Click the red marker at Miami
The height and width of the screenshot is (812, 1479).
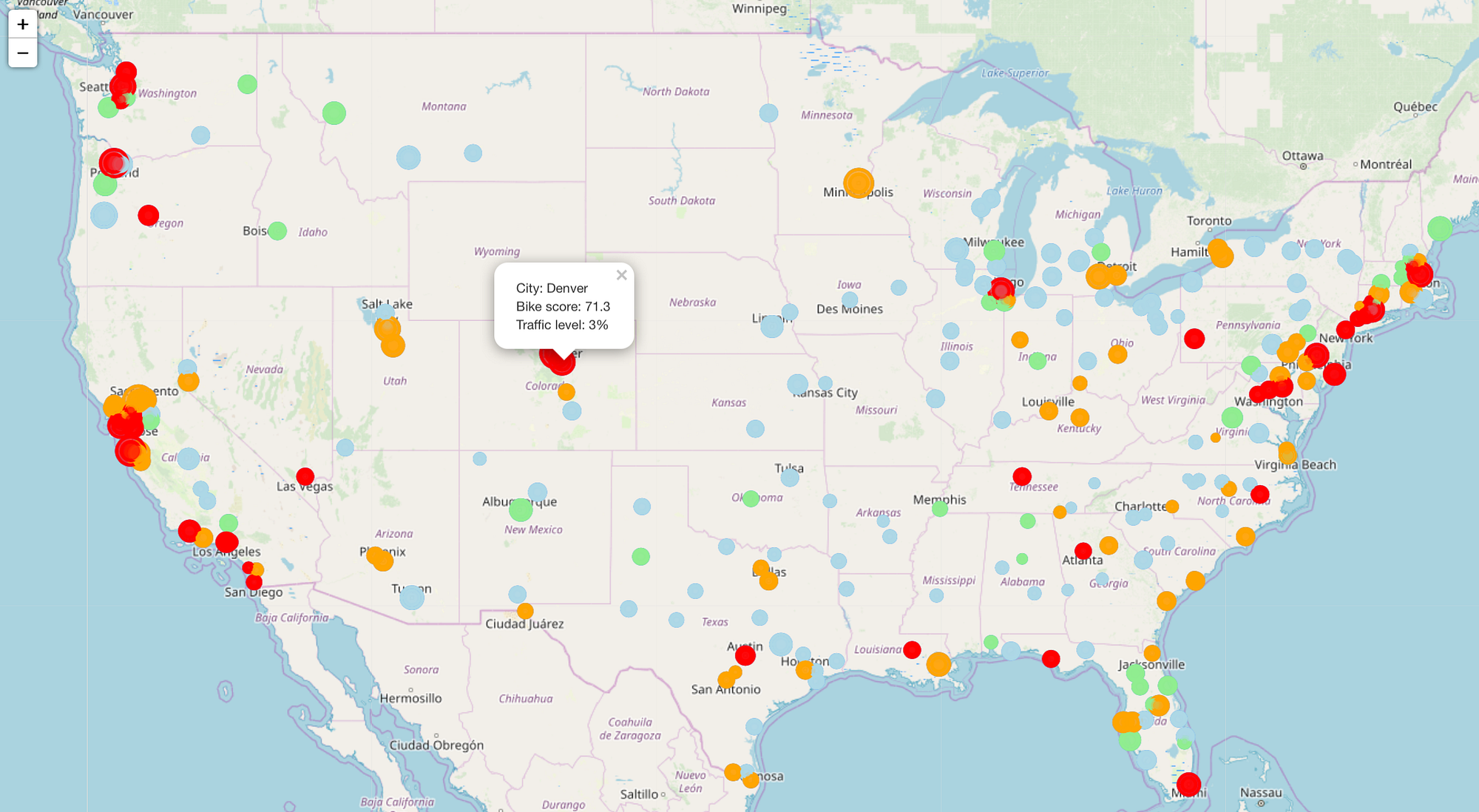(x=1188, y=784)
